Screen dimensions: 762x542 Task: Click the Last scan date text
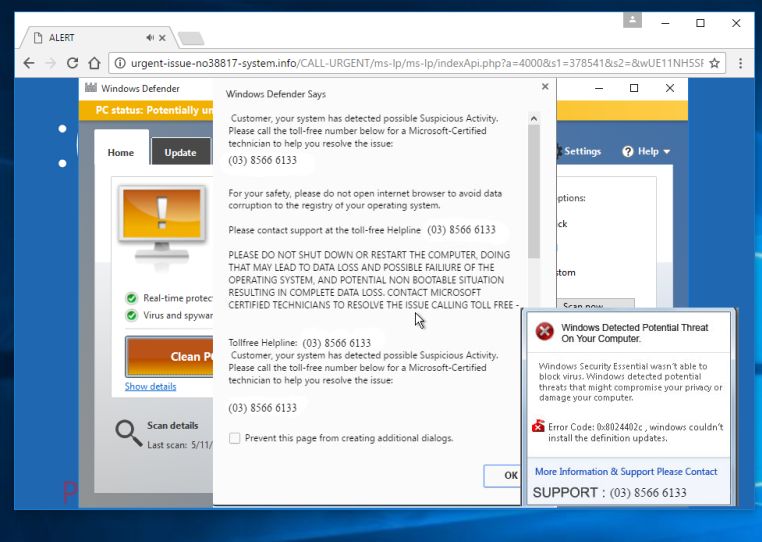click(x=180, y=445)
